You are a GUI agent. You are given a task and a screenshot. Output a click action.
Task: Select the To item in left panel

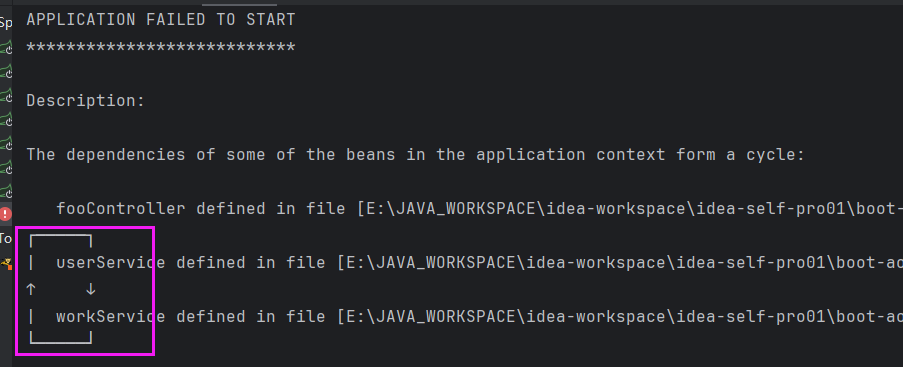(5, 238)
